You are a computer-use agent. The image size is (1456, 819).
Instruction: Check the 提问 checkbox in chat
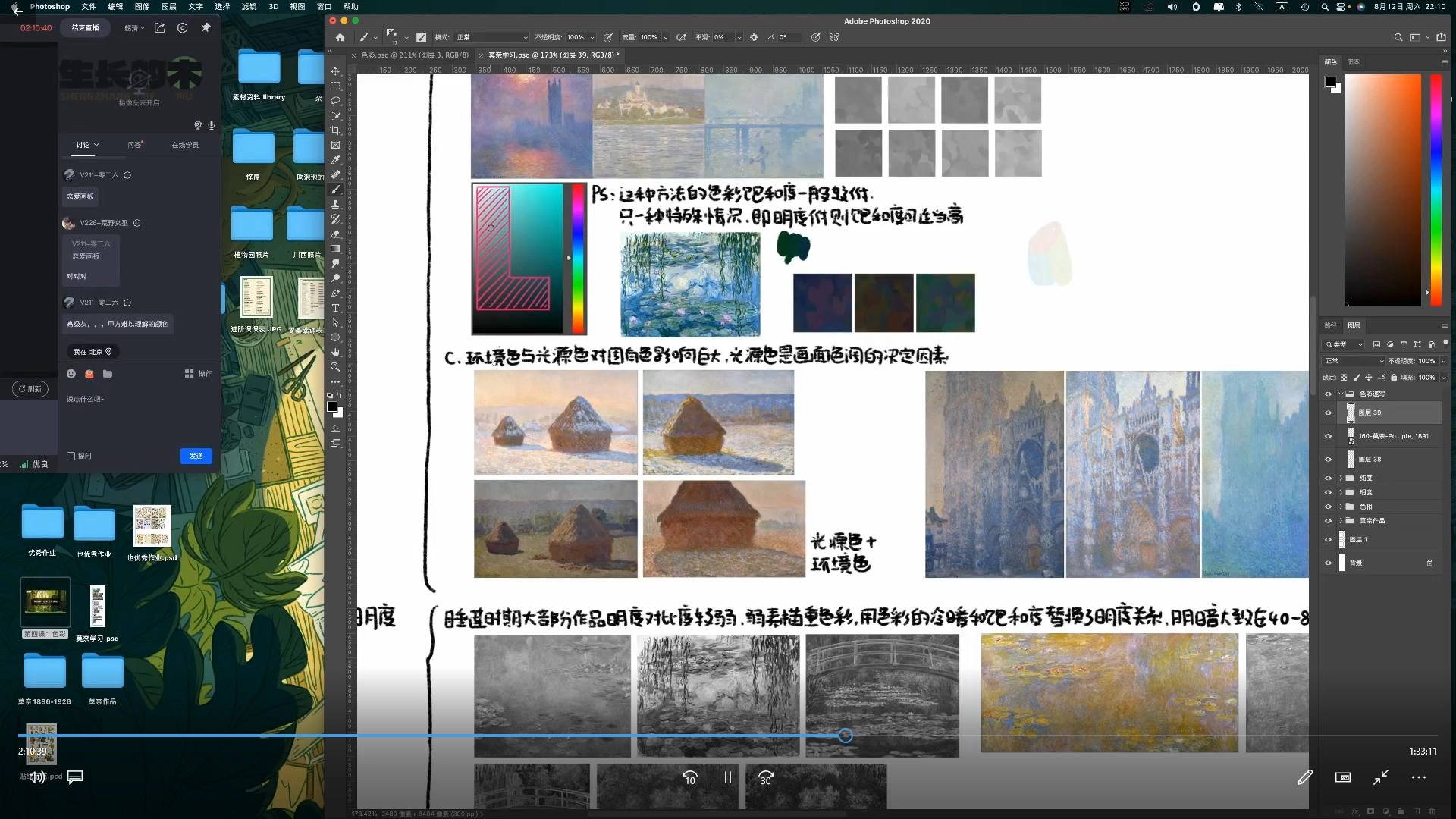(x=71, y=456)
